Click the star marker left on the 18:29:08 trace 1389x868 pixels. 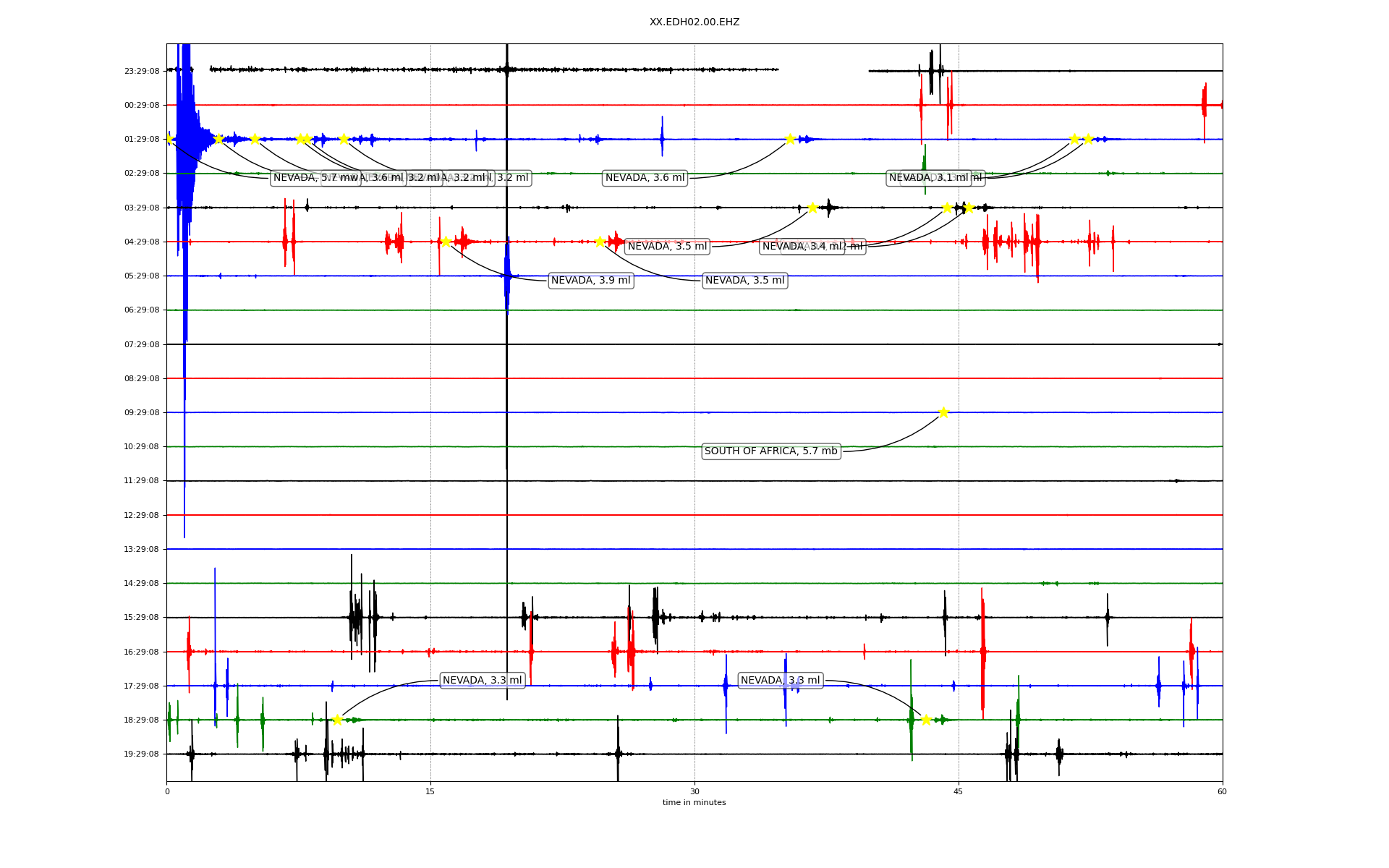[337, 720]
